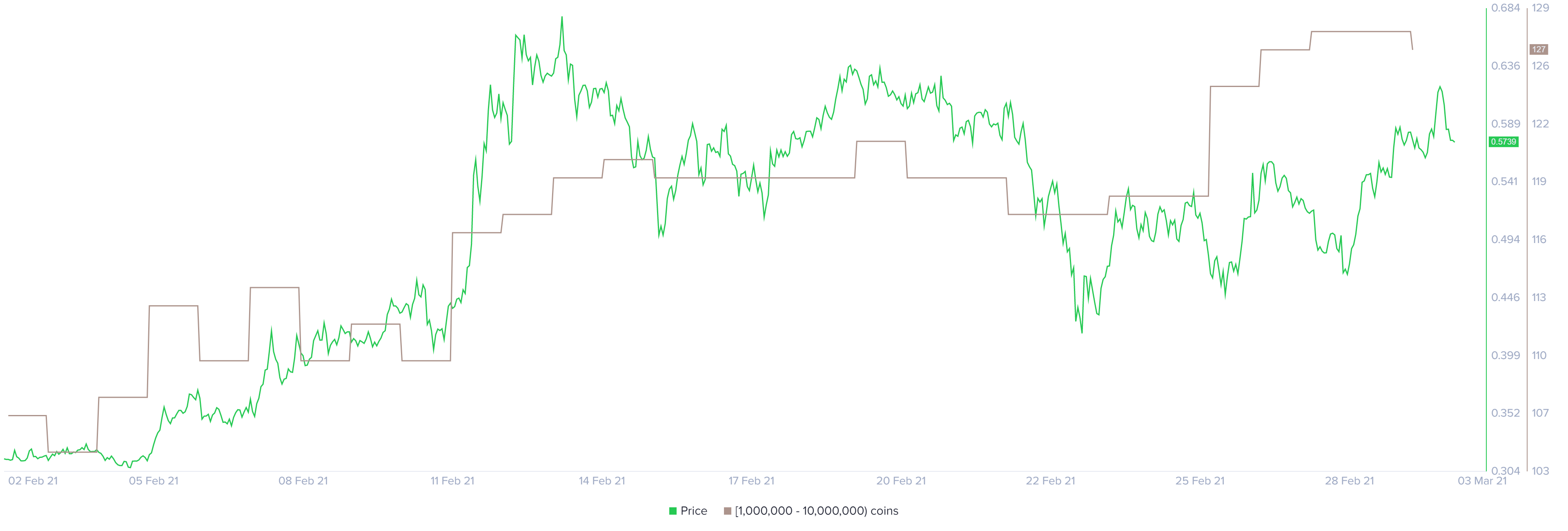Click the 0.589 price axis value
The width and height of the screenshot is (1568, 531).
coord(1505,124)
